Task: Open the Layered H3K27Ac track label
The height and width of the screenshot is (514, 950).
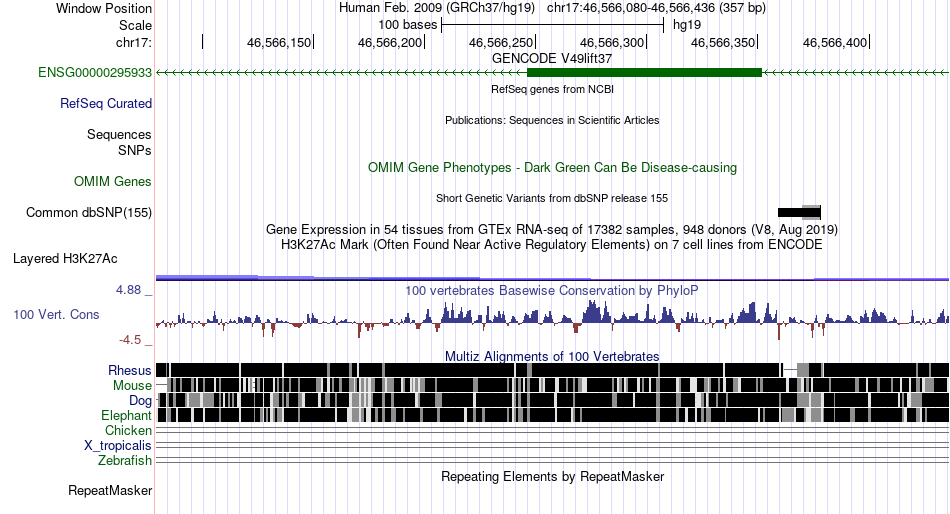Action: coord(65,259)
